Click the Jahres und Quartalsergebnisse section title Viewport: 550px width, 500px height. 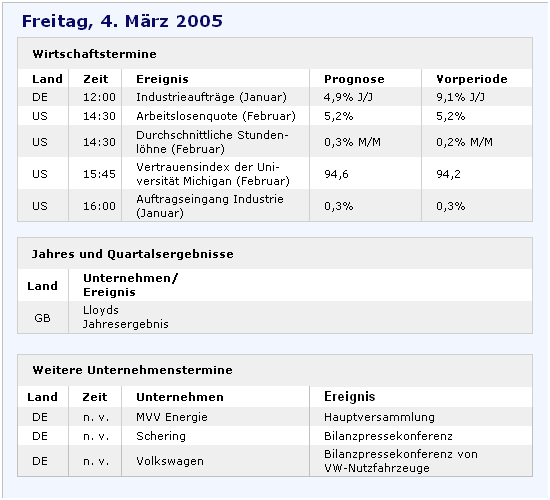(x=133, y=254)
